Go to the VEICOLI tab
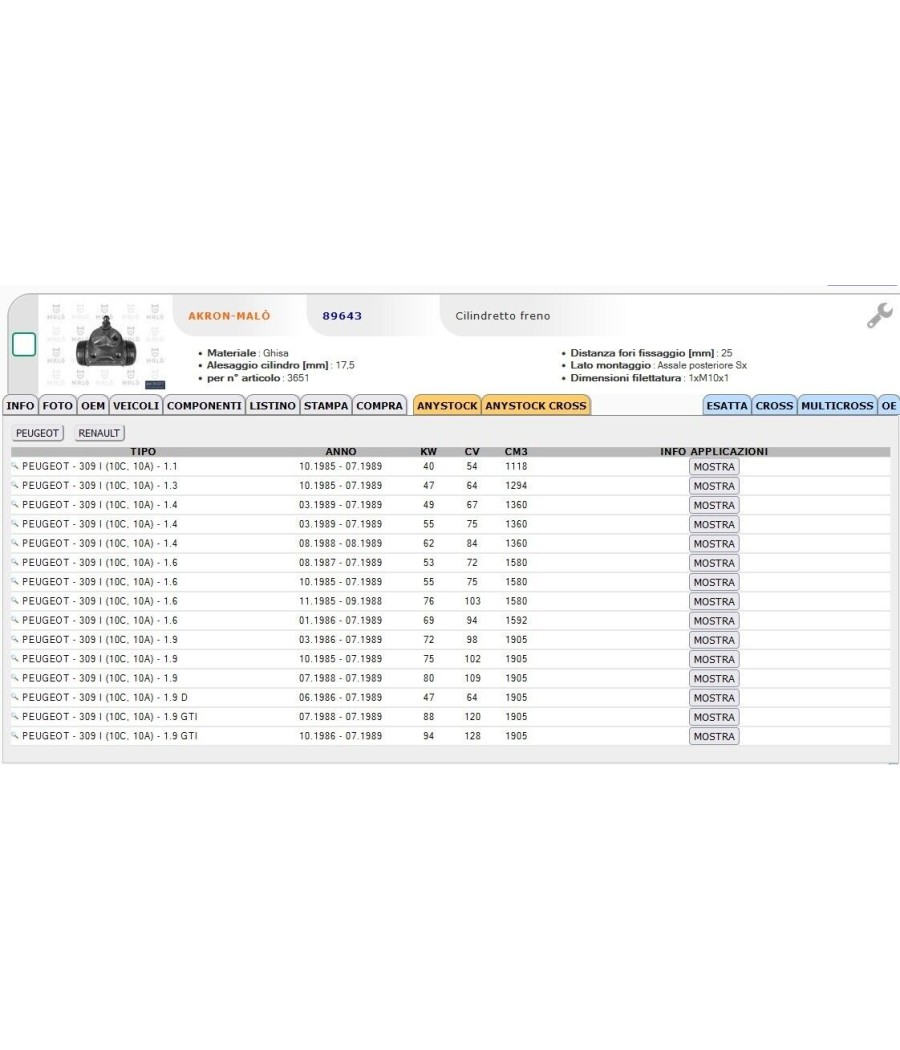Viewport: 900px width, 1050px height. [136, 405]
